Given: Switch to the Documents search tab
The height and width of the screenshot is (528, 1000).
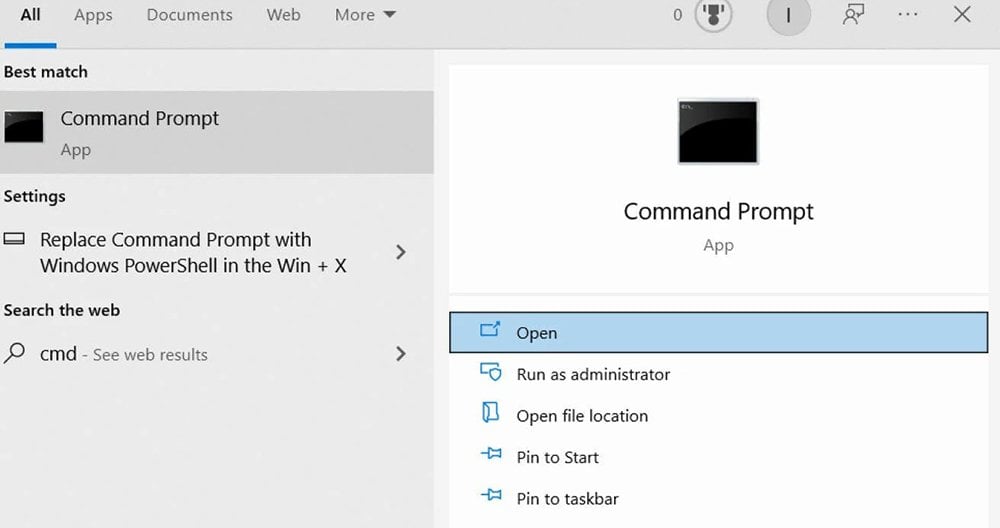Looking at the screenshot, I should 189,15.
